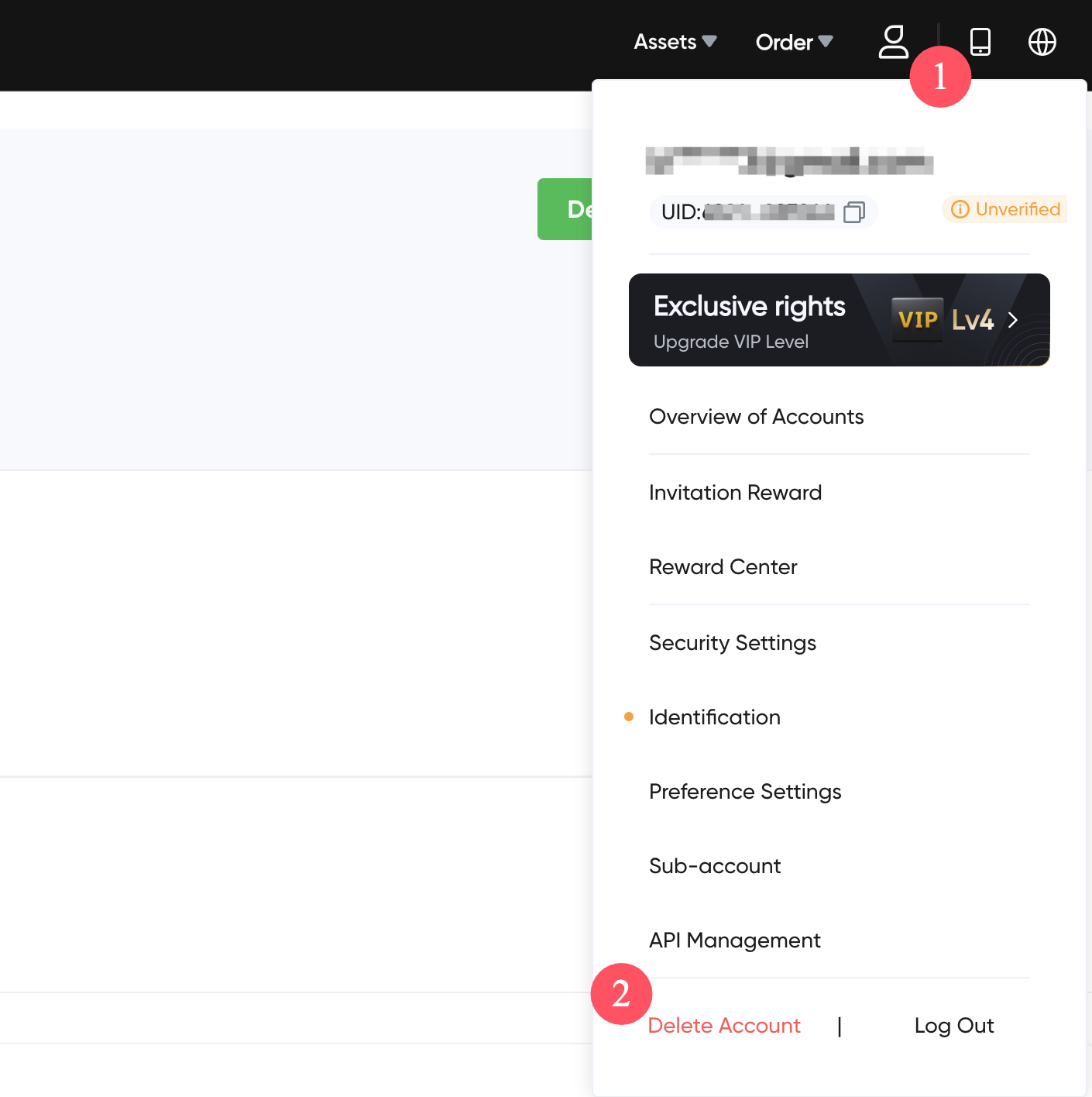Navigate to Sub-account page
The height and width of the screenshot is (1097, 1092).
[x=714, y=866]
